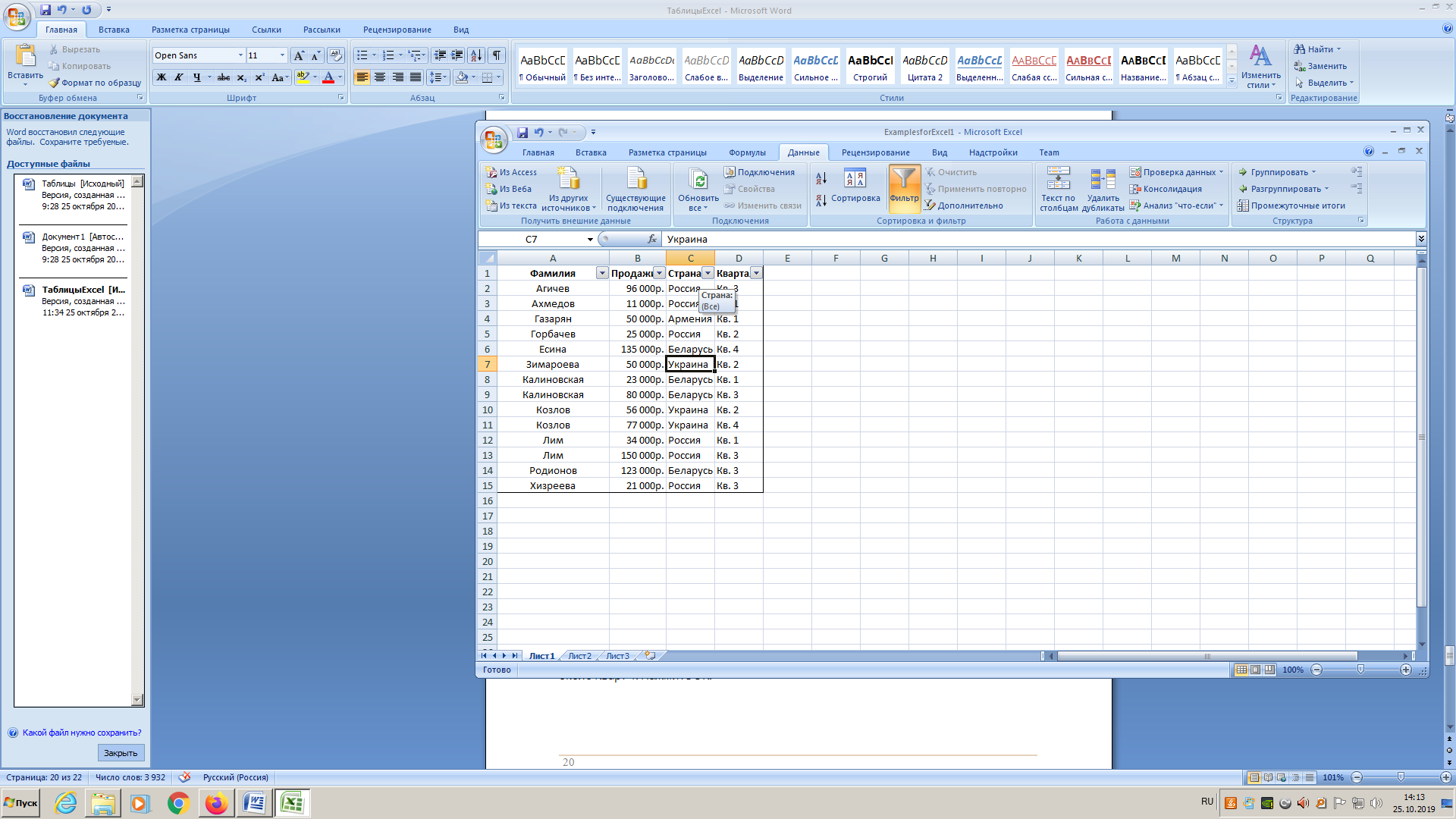Click Format Painter in Word
The height and width of the screenshot is (819, 1456).
pos(96,83)
